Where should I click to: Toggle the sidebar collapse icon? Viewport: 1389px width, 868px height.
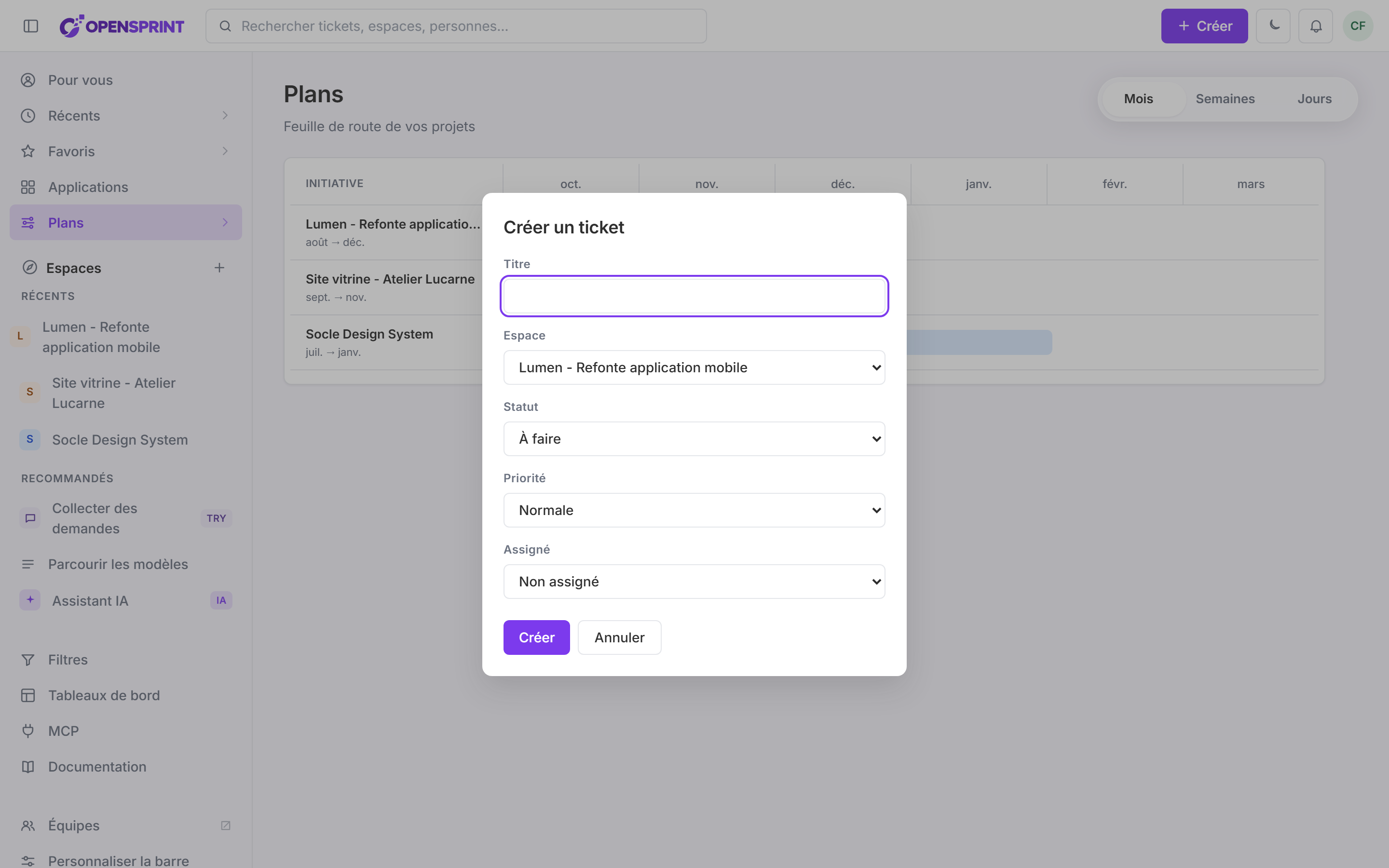(31, 26)
